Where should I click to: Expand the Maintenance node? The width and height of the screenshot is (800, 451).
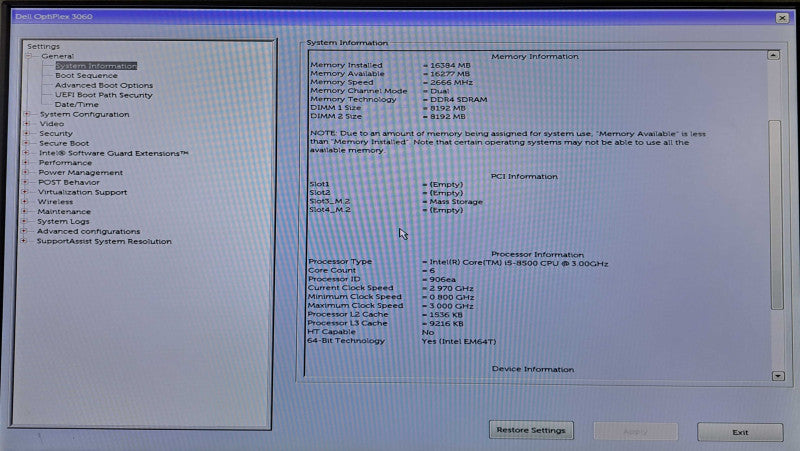[x=24, y=211]
